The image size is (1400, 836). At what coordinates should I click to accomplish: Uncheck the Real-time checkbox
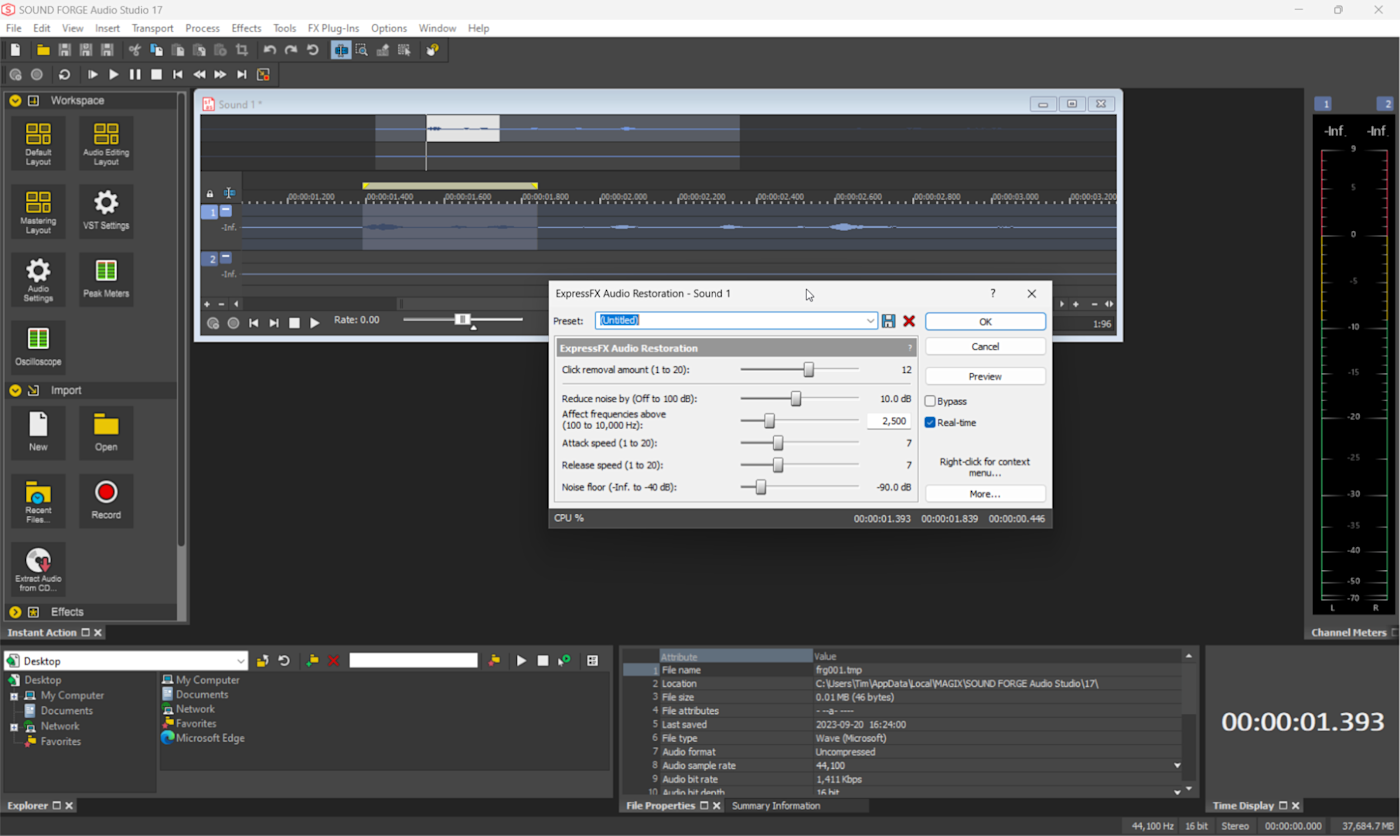[930, 423]
